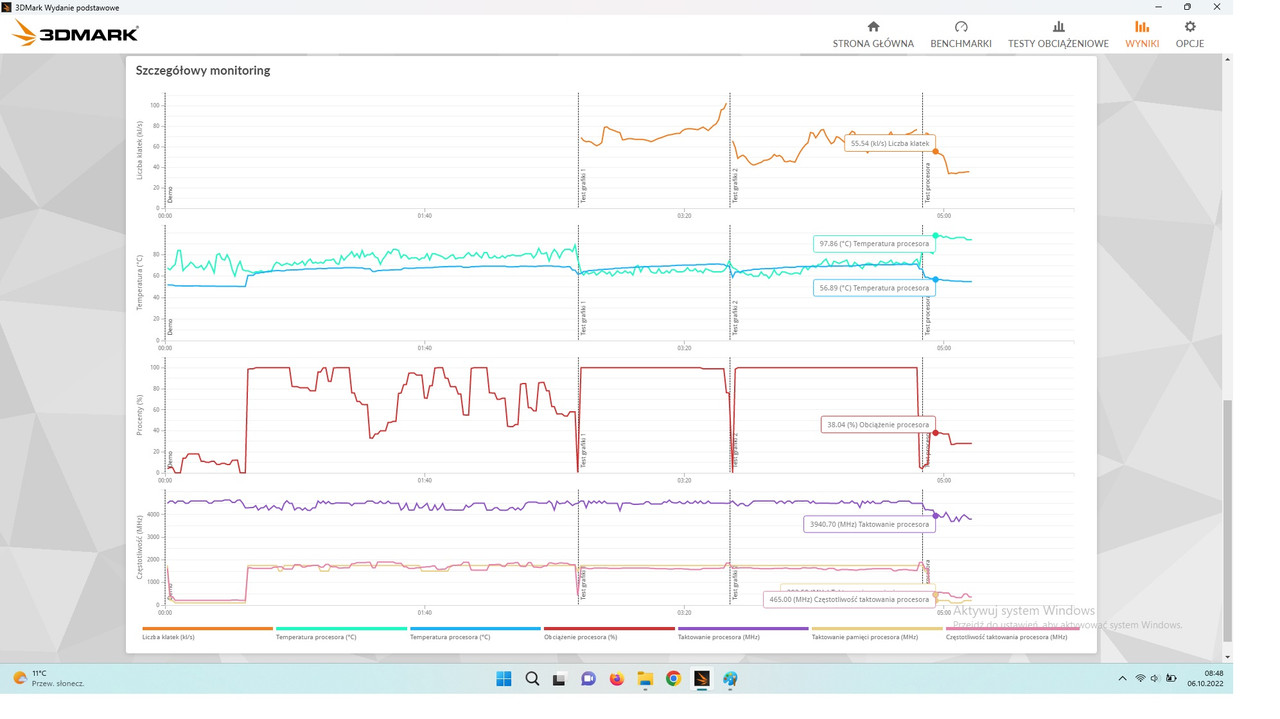Open the Opcje settings tab

pyautogui.click(x=1190, y=34)
